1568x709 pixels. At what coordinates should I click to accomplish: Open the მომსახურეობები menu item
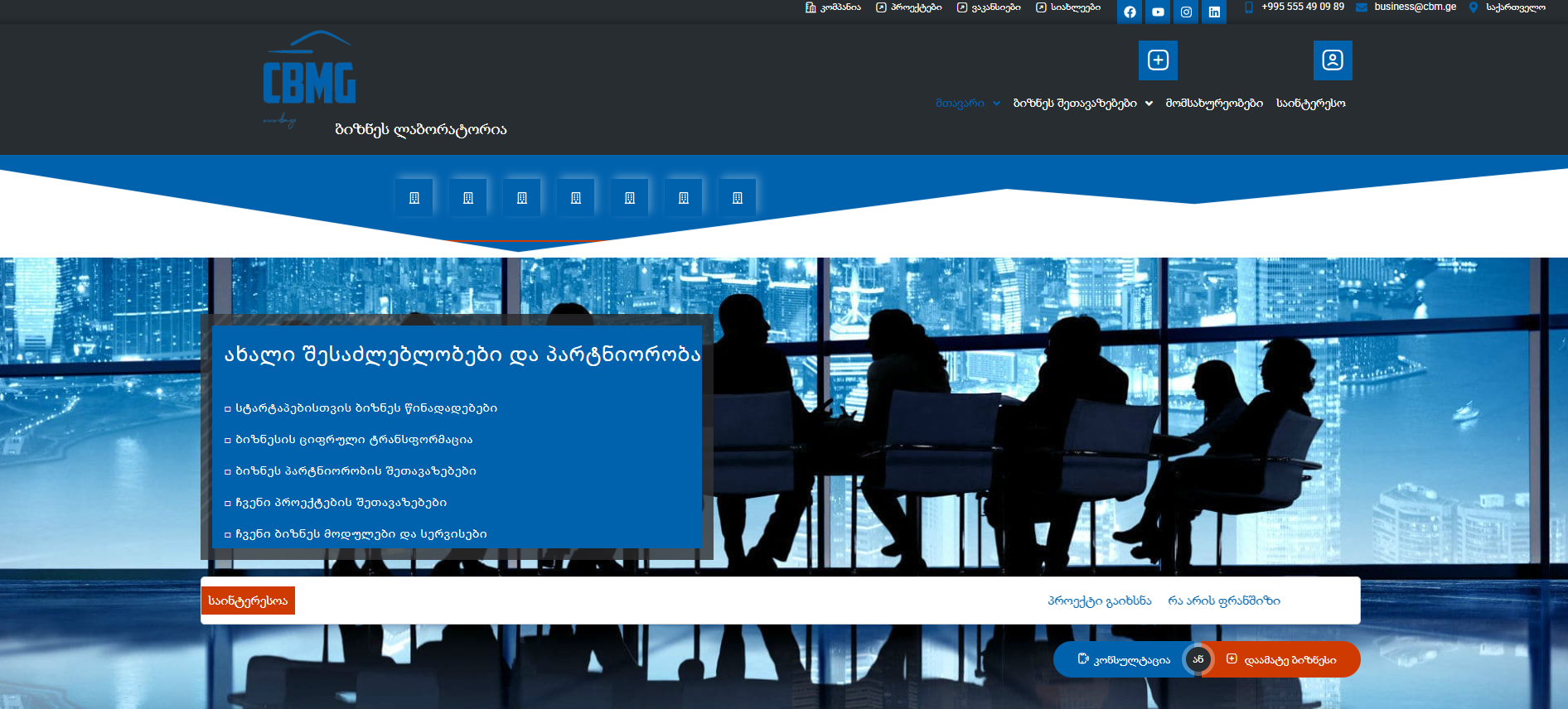[x=1214, y=104]
